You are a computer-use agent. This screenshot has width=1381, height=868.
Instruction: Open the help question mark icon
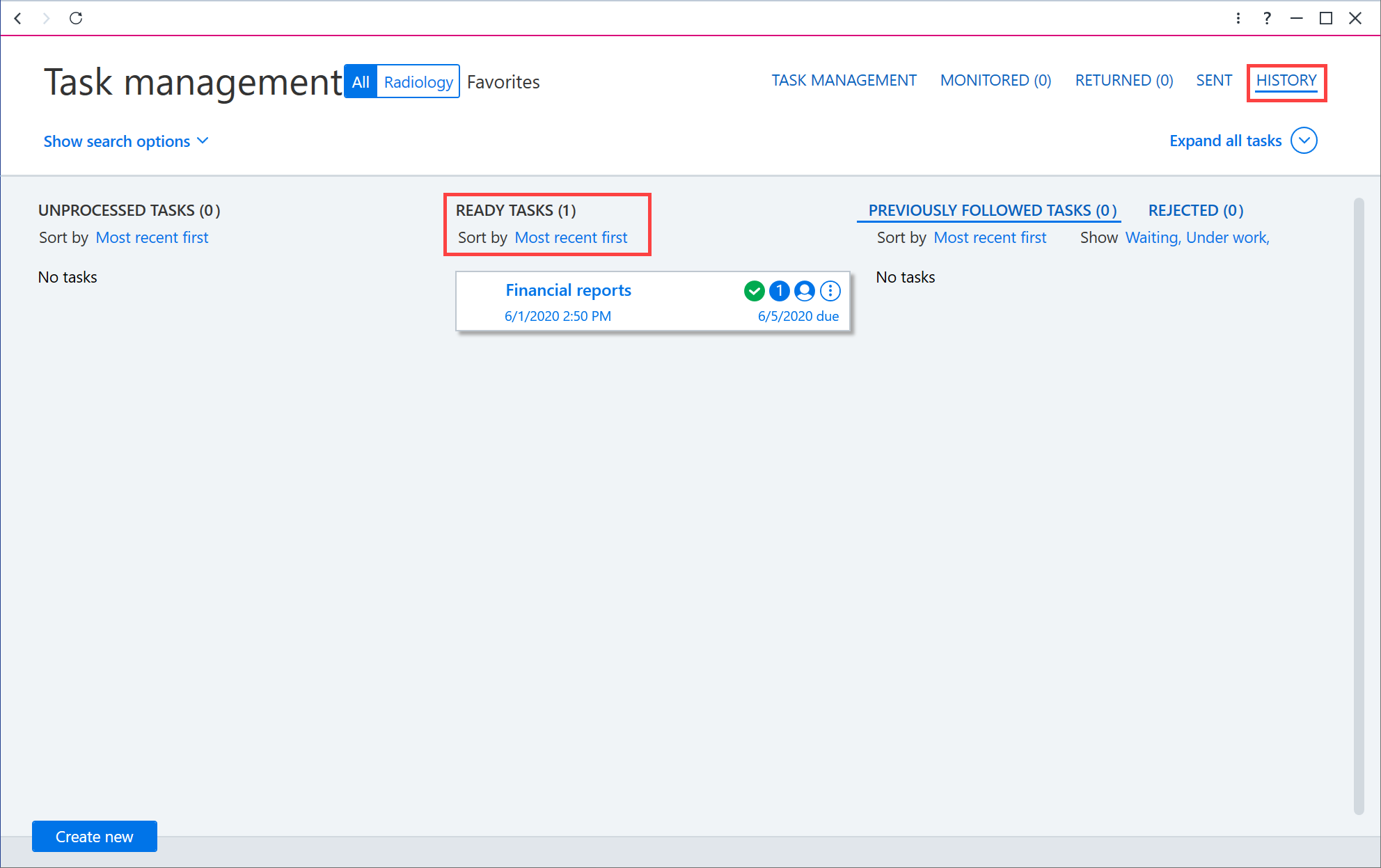(1267, 18)
